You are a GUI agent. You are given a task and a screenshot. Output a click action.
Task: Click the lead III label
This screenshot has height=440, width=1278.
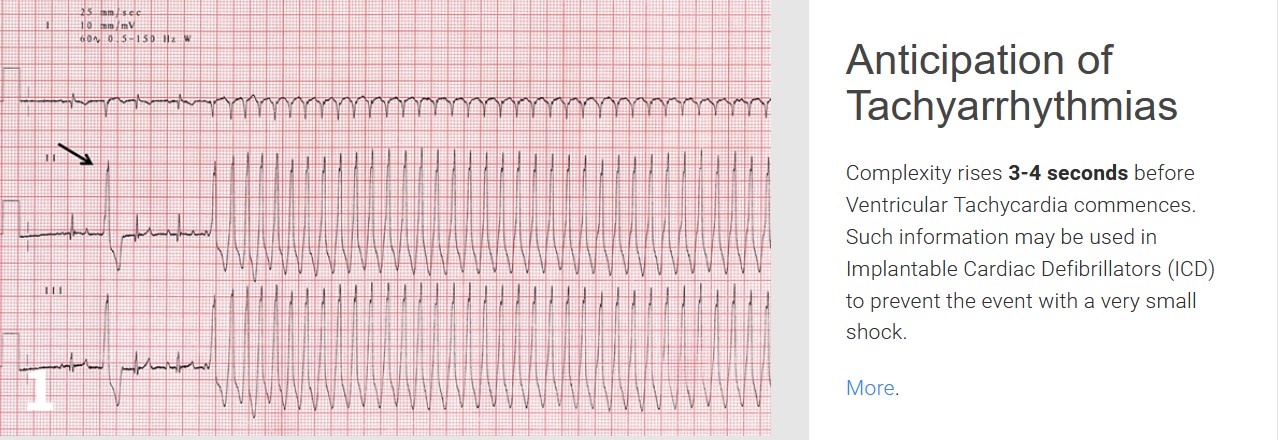point(54,290)
